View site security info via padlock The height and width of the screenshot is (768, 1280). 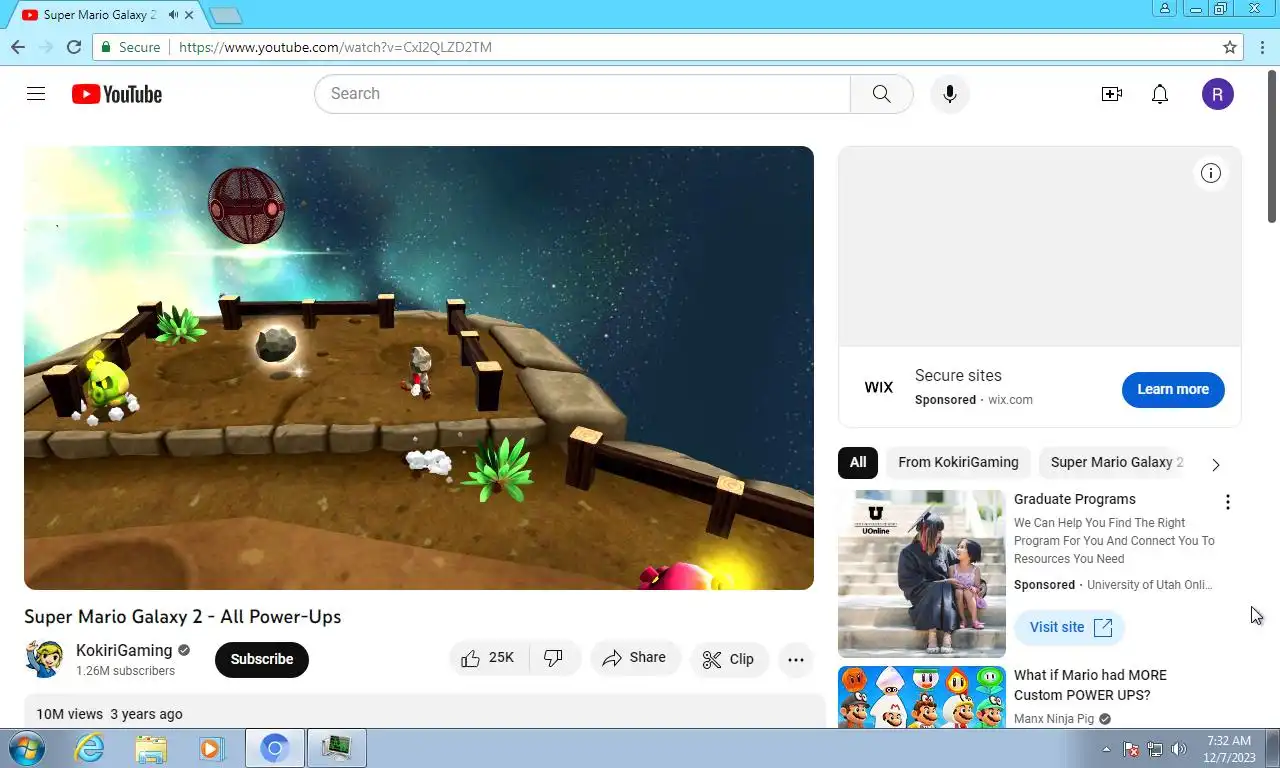coord(104,47)
